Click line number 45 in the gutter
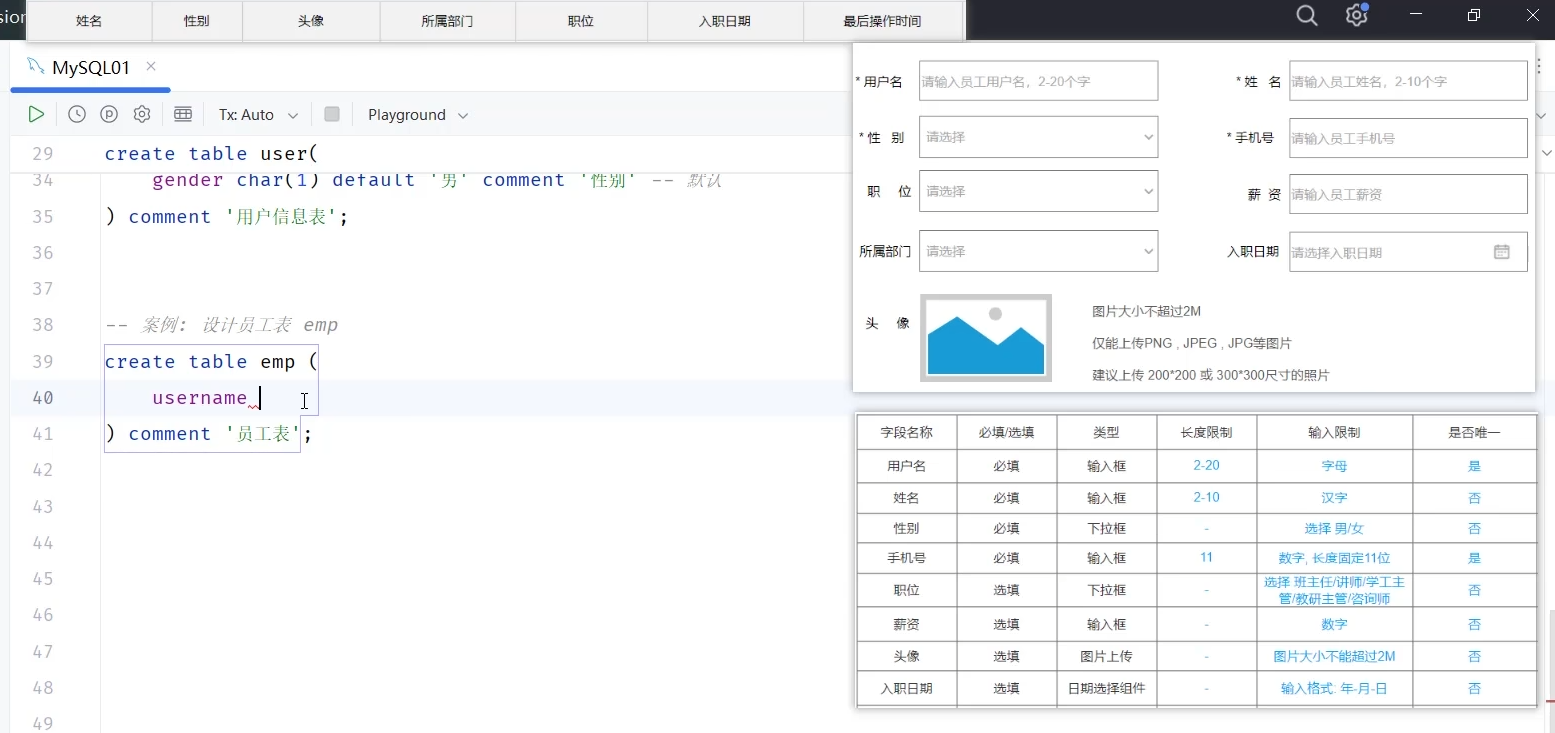 pos(42,579)
